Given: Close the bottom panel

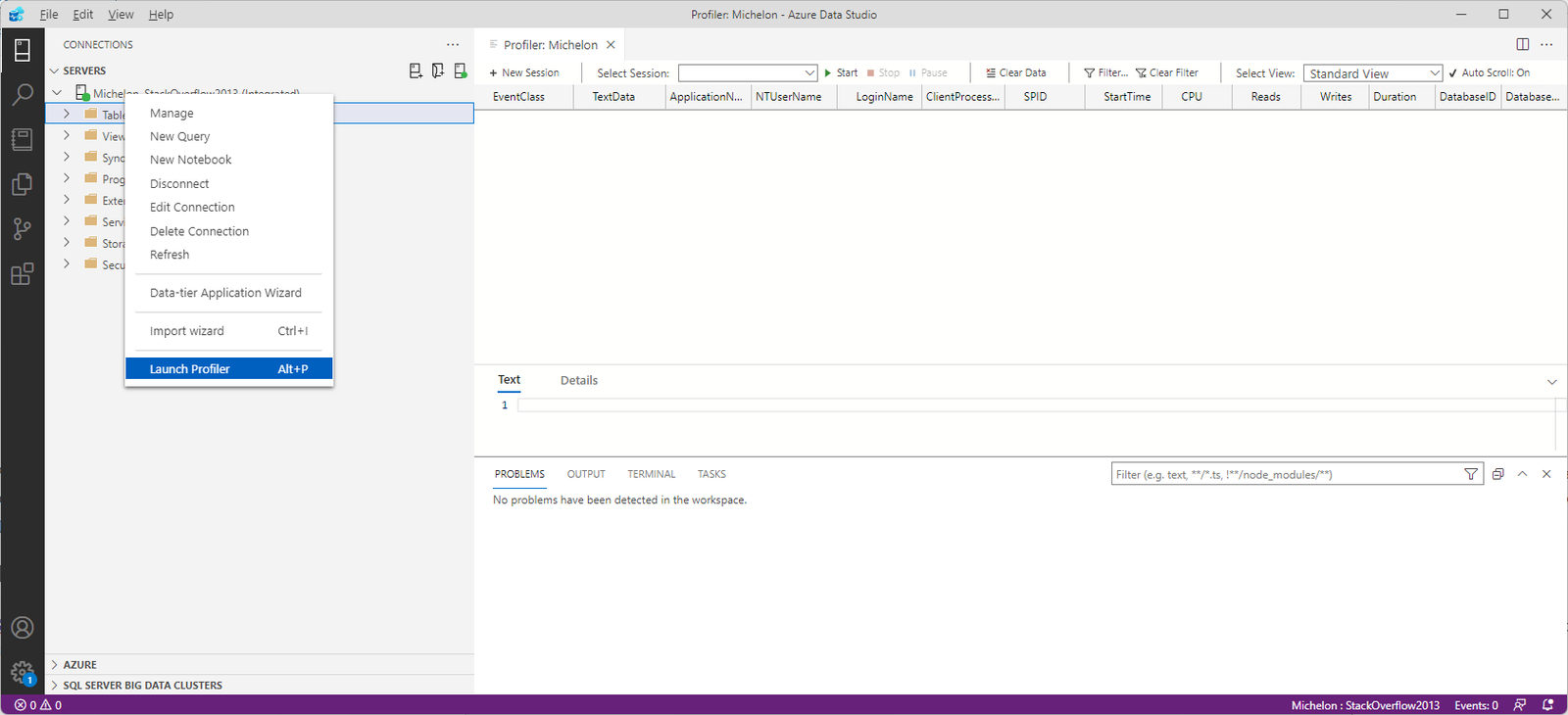Looking at the screenshot, I should click(x=1546, y=474).
